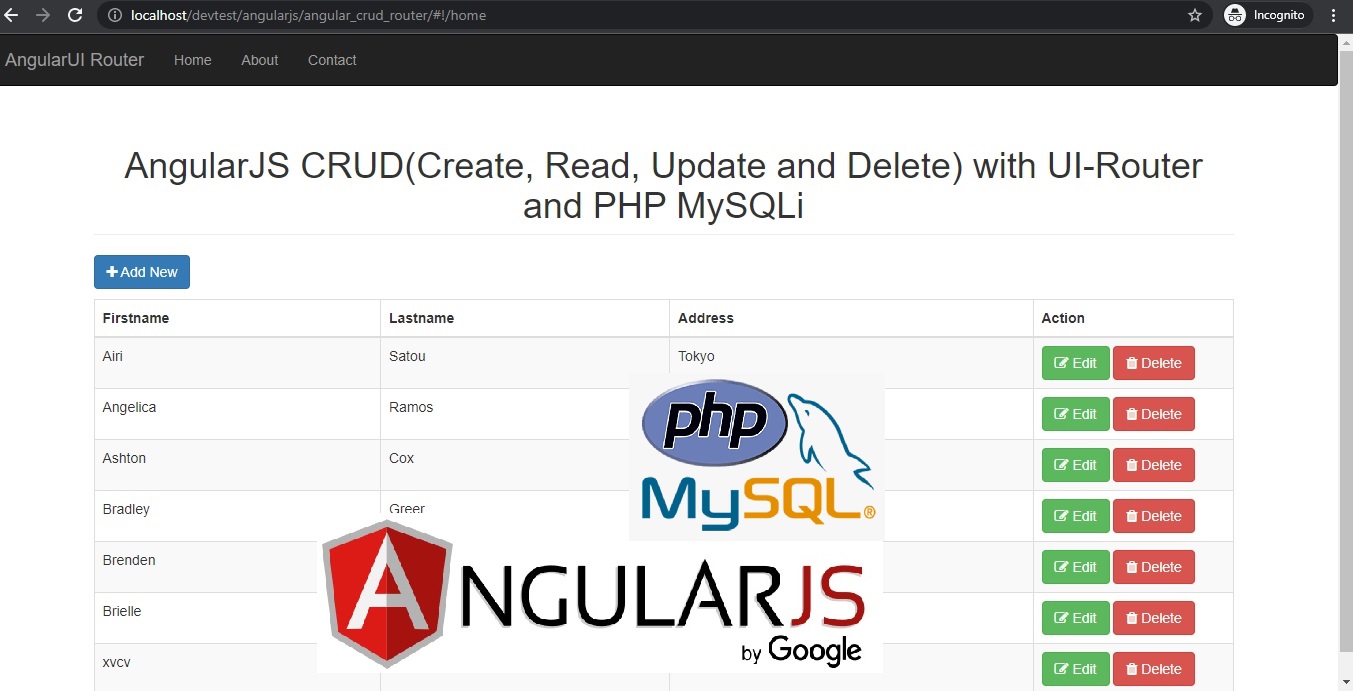Edit the xvcv row
1353x691 pixels.
pos(1076,669)
